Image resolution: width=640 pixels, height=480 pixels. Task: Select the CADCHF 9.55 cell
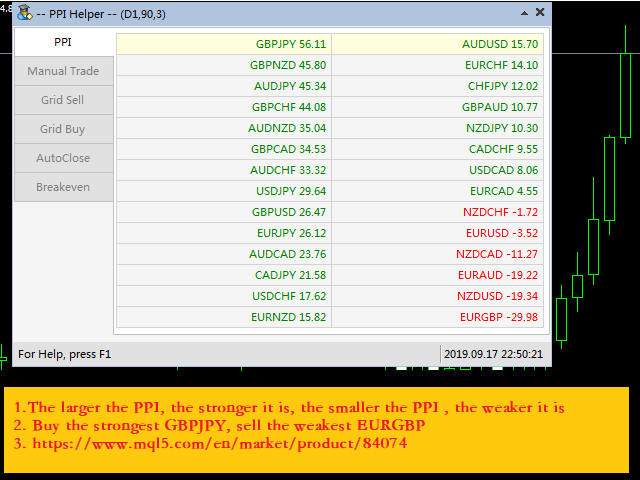tap(438, 149)
